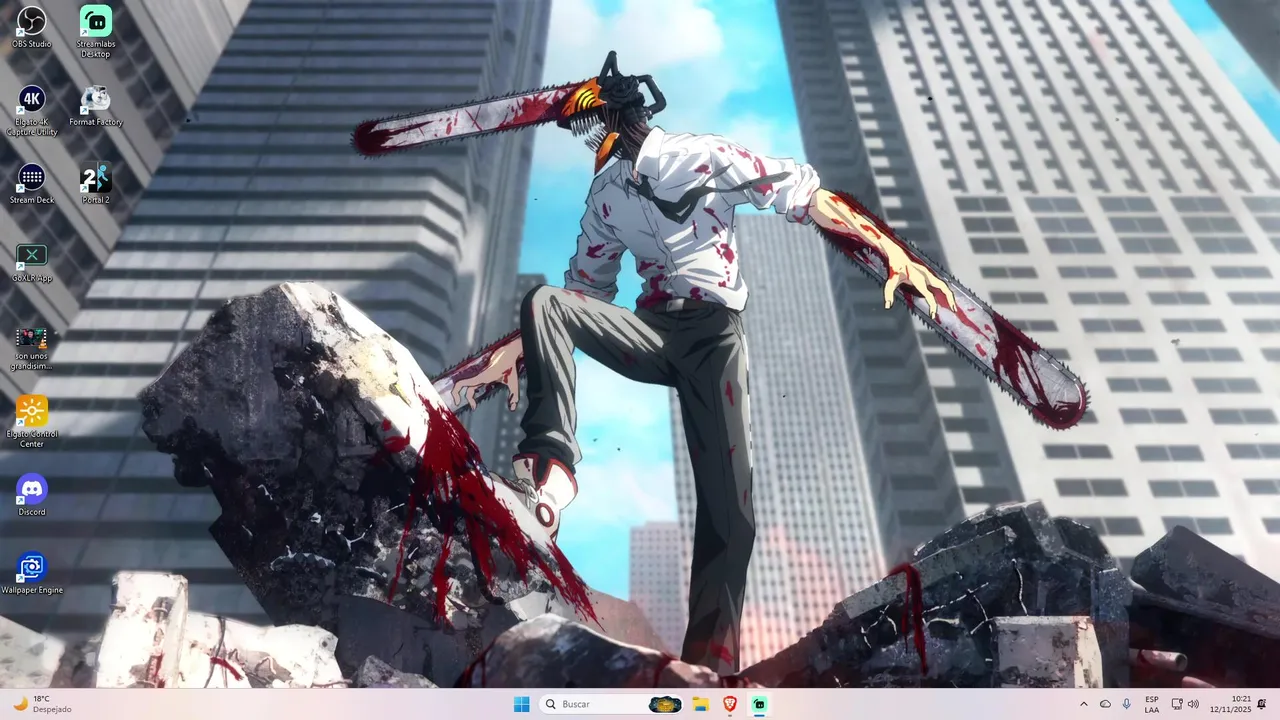The height and width of the screenshot is (720, 1280).
Task: Select the Format Factory desktop icon
Action: pyautogui.click(x=96, y=105)
